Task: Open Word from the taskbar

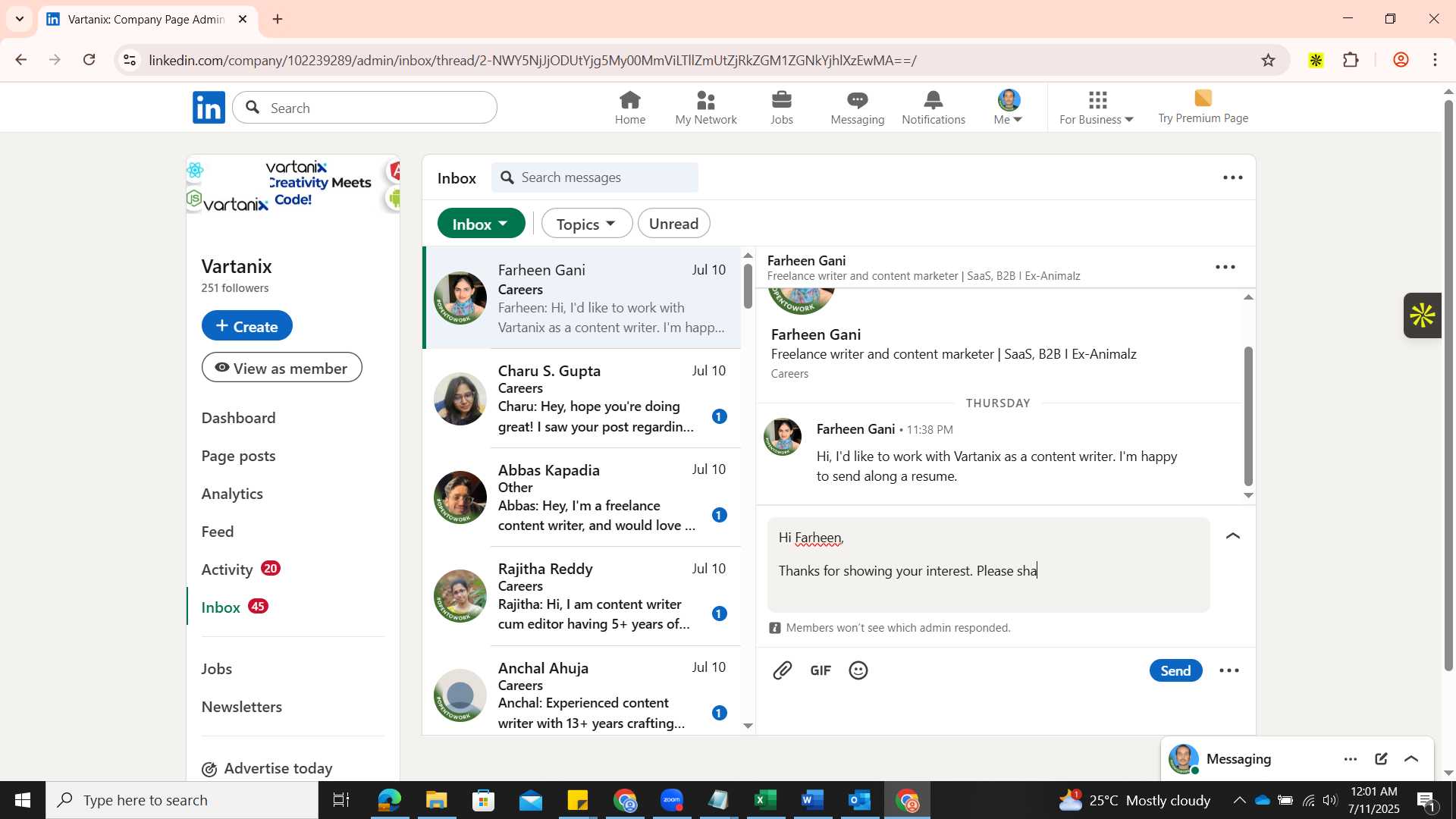Action: click(x=812, y=800)
